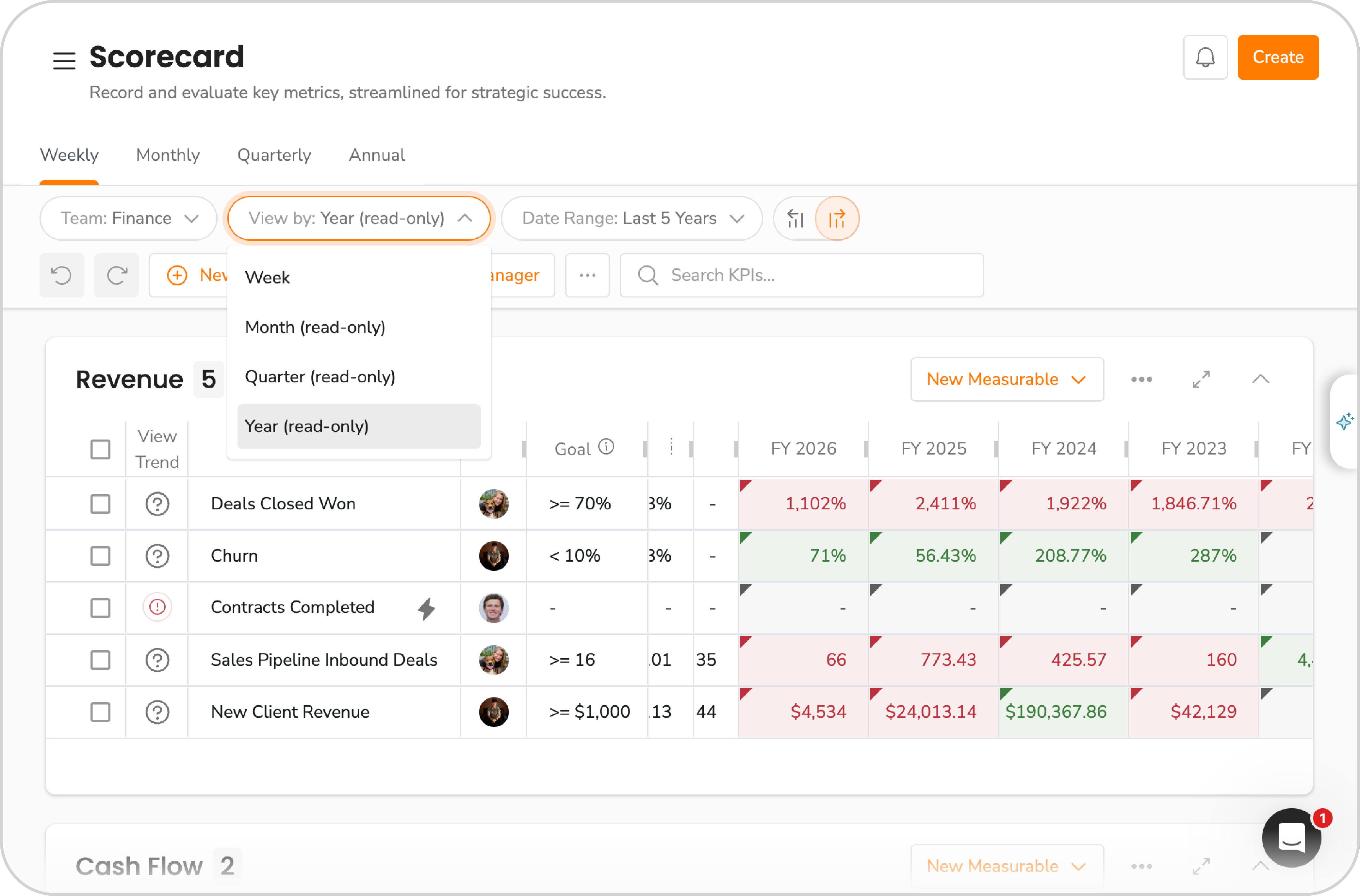The image size is (1360, 896).
Task: Collapse the Cash Flow section chevron
Action: pos(1260,866)
